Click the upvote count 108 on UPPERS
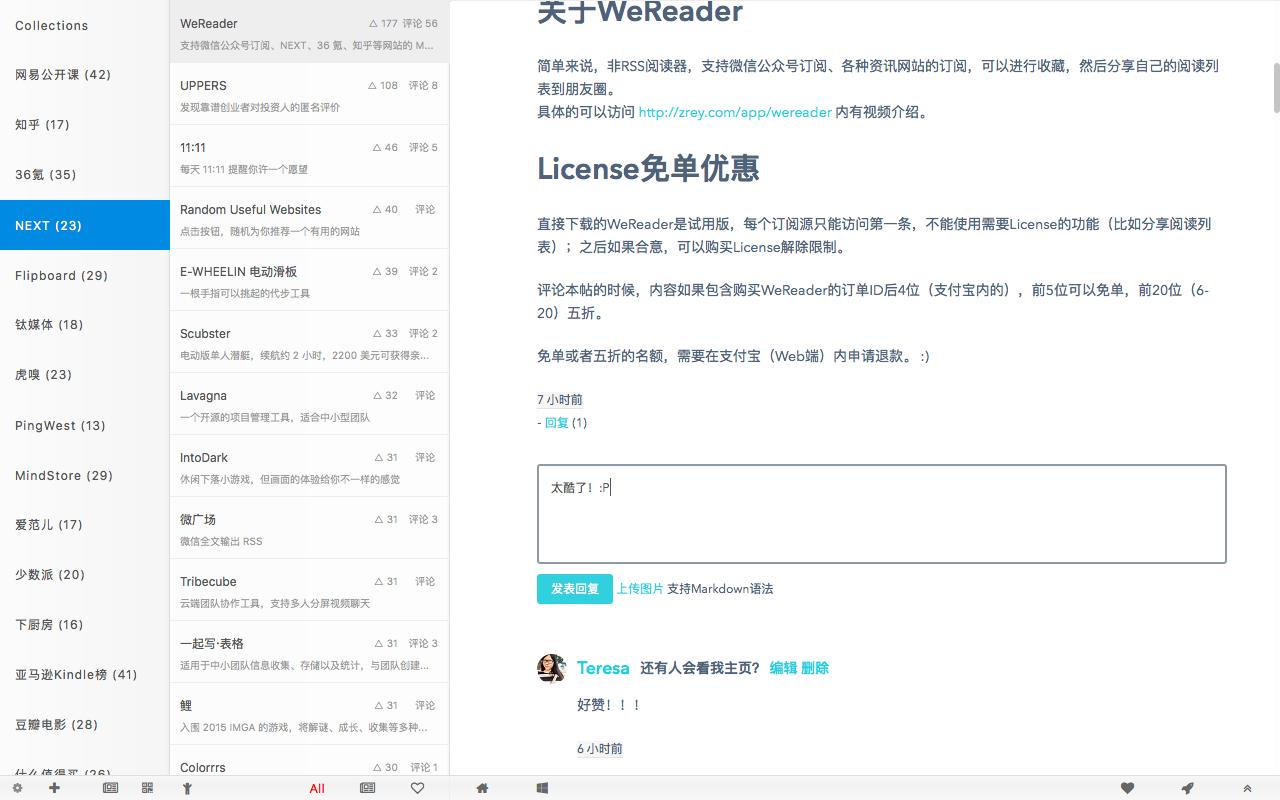This screenshot has width=1280, height=800. pyautogui.click(x=385, y=85)
